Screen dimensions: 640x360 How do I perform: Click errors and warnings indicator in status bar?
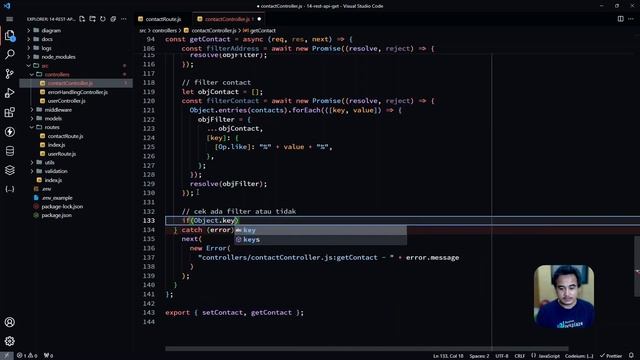click(x=27, y=356)
